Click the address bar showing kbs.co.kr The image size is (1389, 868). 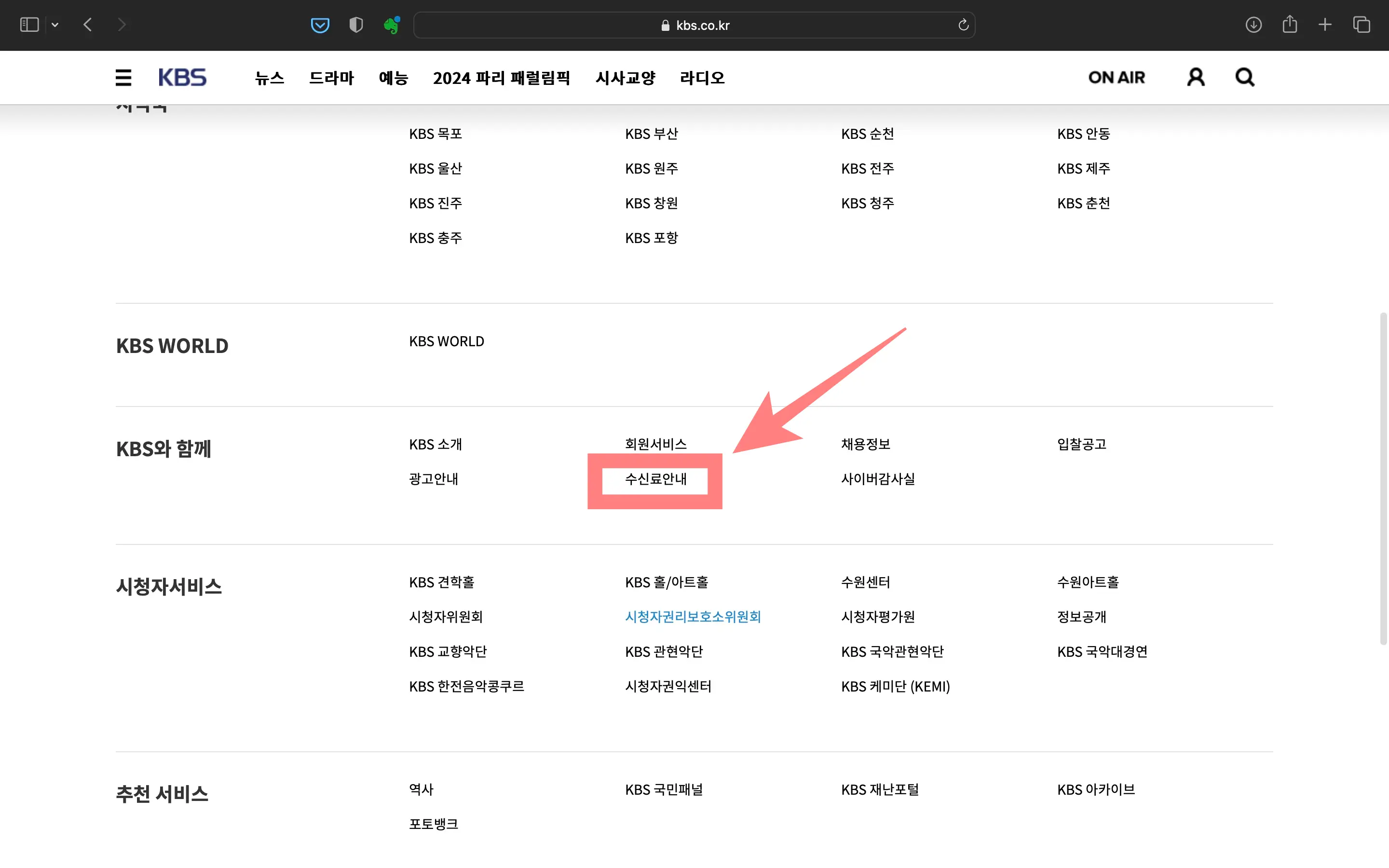(694, 25)
